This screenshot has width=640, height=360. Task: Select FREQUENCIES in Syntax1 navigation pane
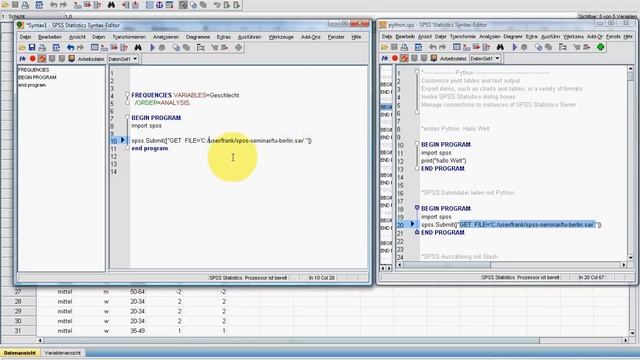click(x=33, y=70)
